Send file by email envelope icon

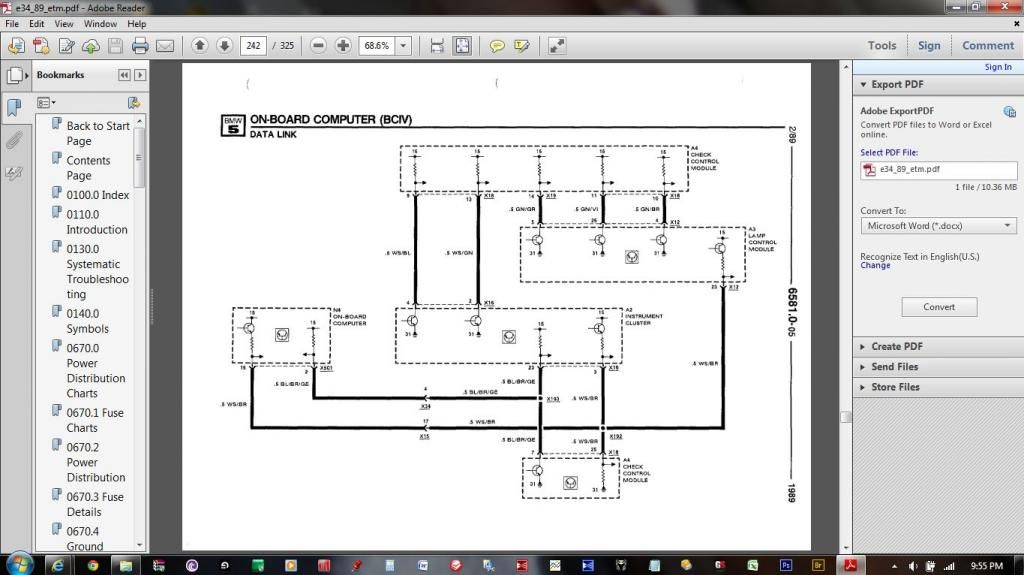pyautogui.click(x=165, y=46)
